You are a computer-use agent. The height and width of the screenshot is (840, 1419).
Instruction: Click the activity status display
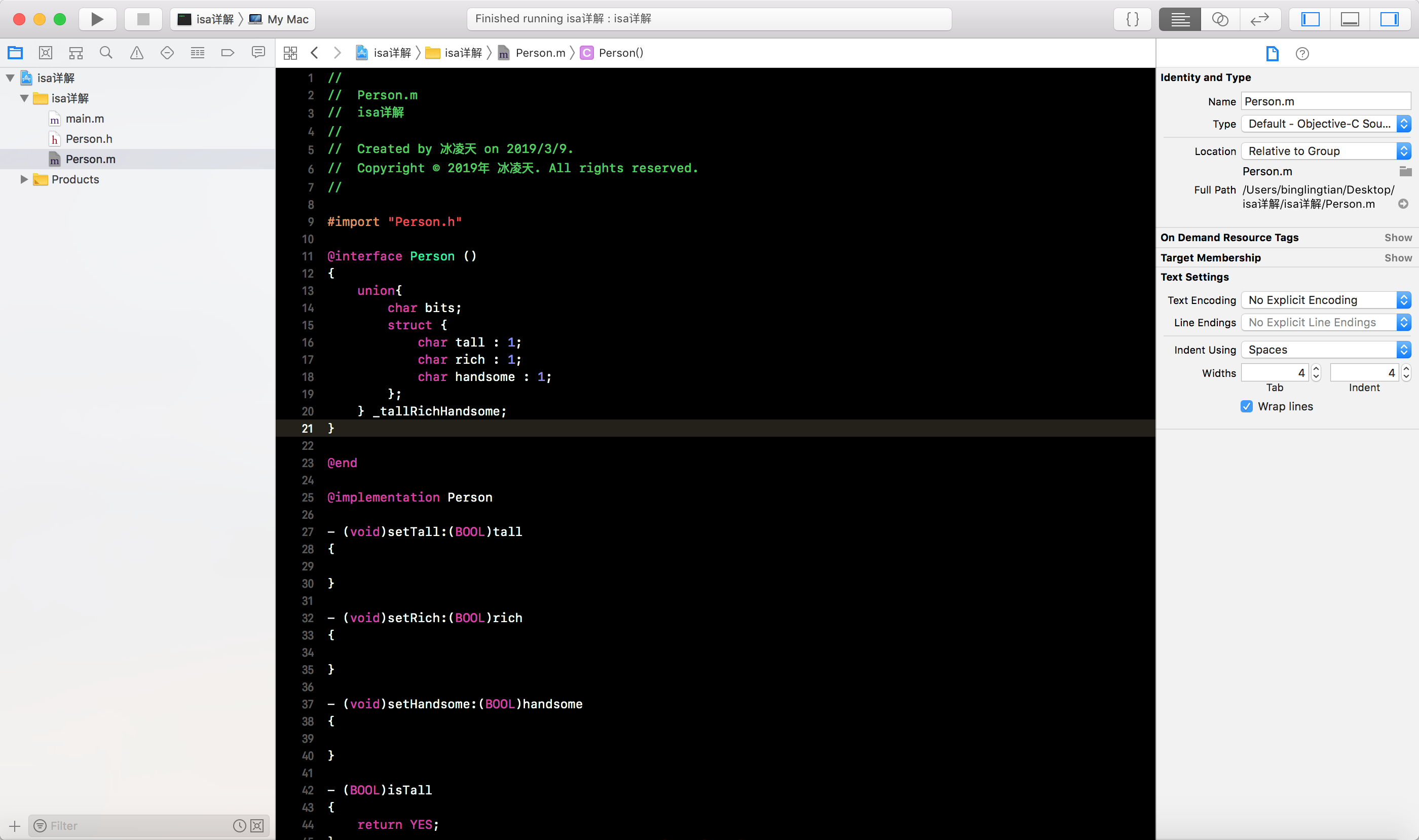point(709,19)
